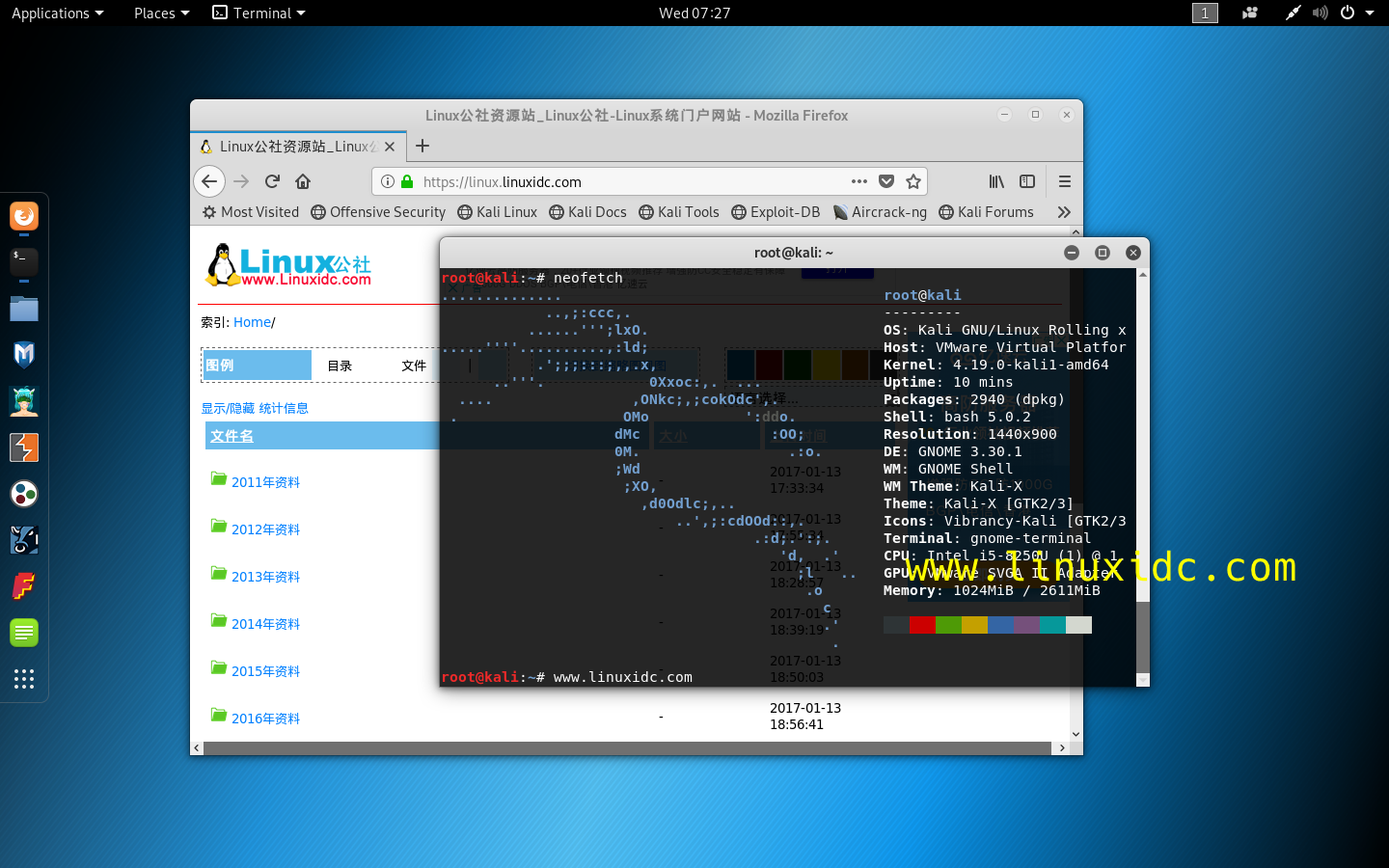Screen dimensions: 1389x868
Task: Launch Burp Suite from the dock
Action: click(24, 448)
